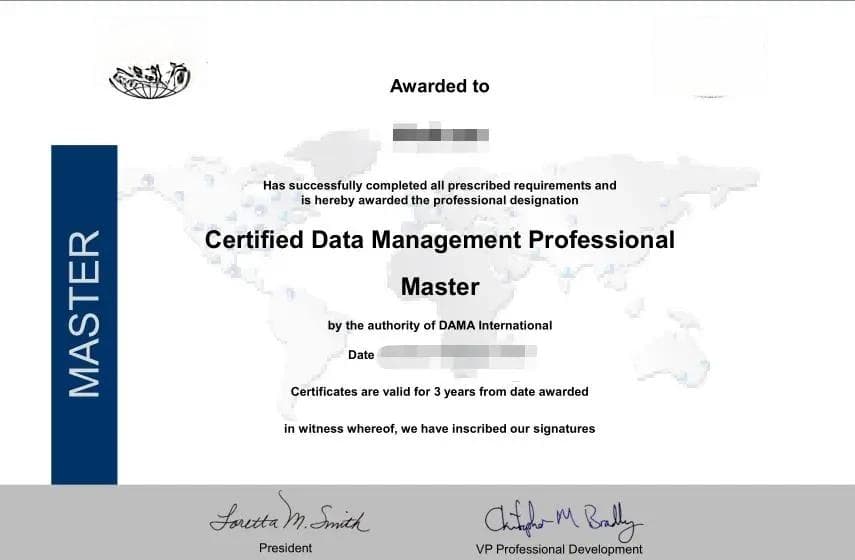Viewport: 855px width, 560px height.
Task: Click 'Certified Data Management Professional' title
Action: coord(439,240)
